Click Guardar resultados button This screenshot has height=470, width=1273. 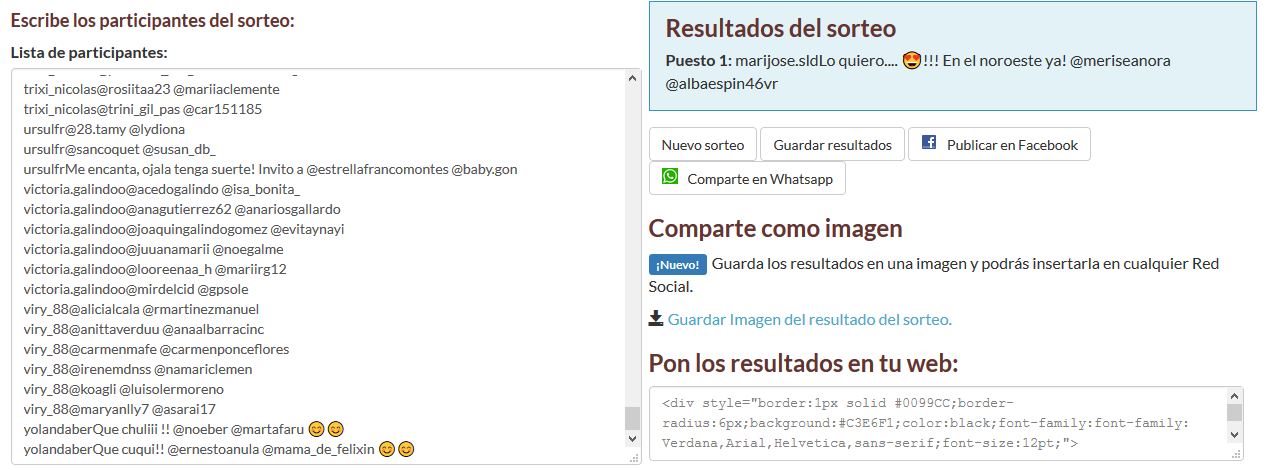coord(832,144)
